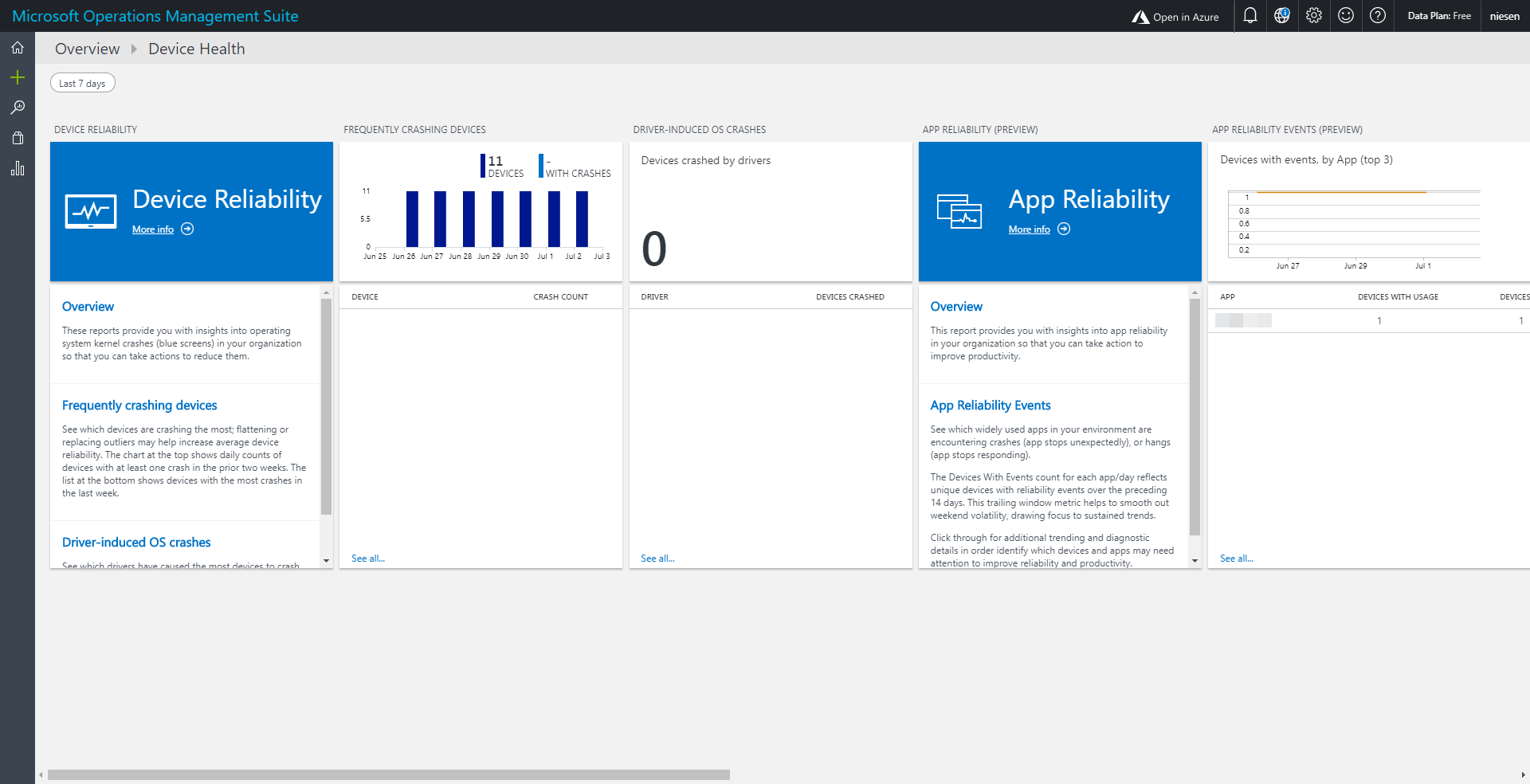Sort by APP column header
The height and width of the screenshot is (784, 1530).
(1228, 297)
